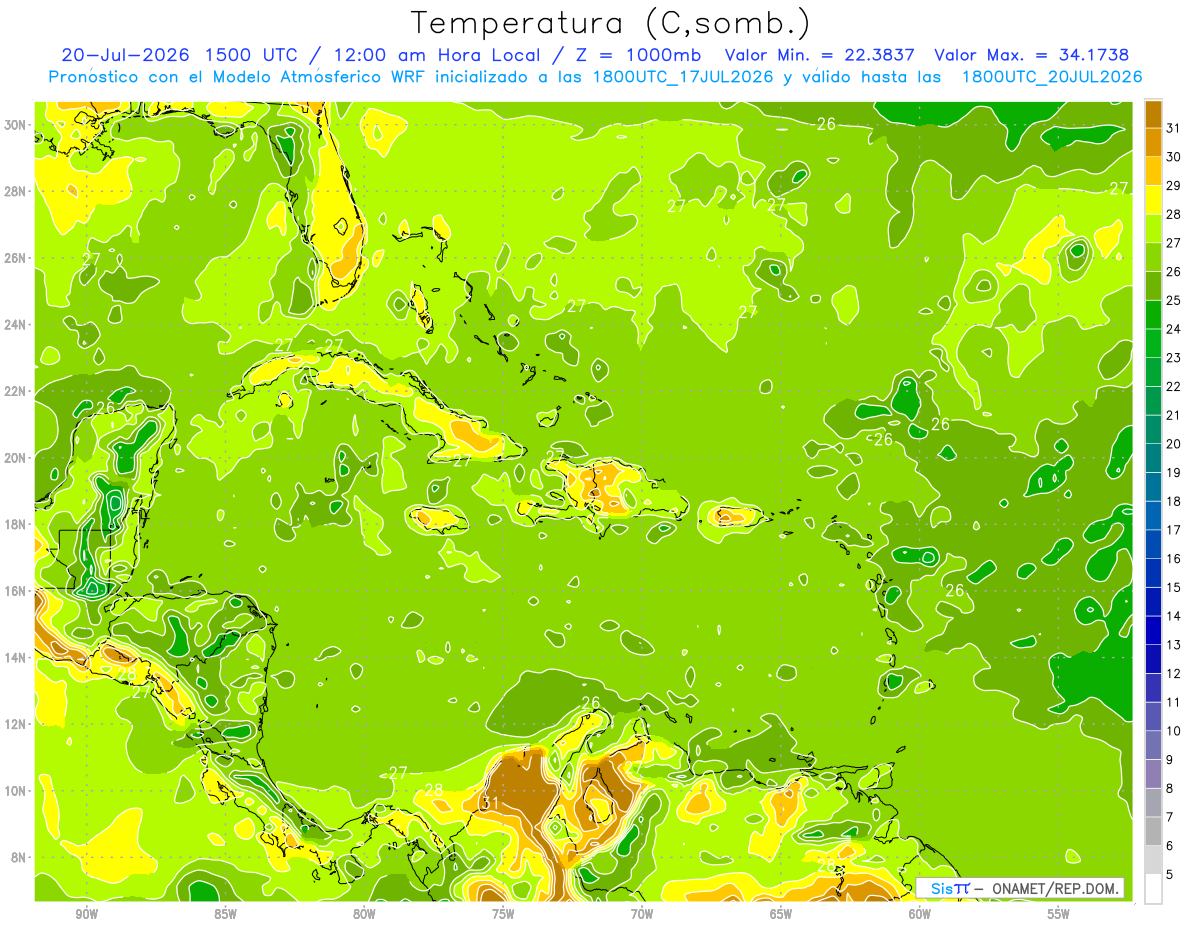The height and width of the screenshot is (927, 1200).
Task: Click the color scale label '29'
Action: (x=1174, y=185)
